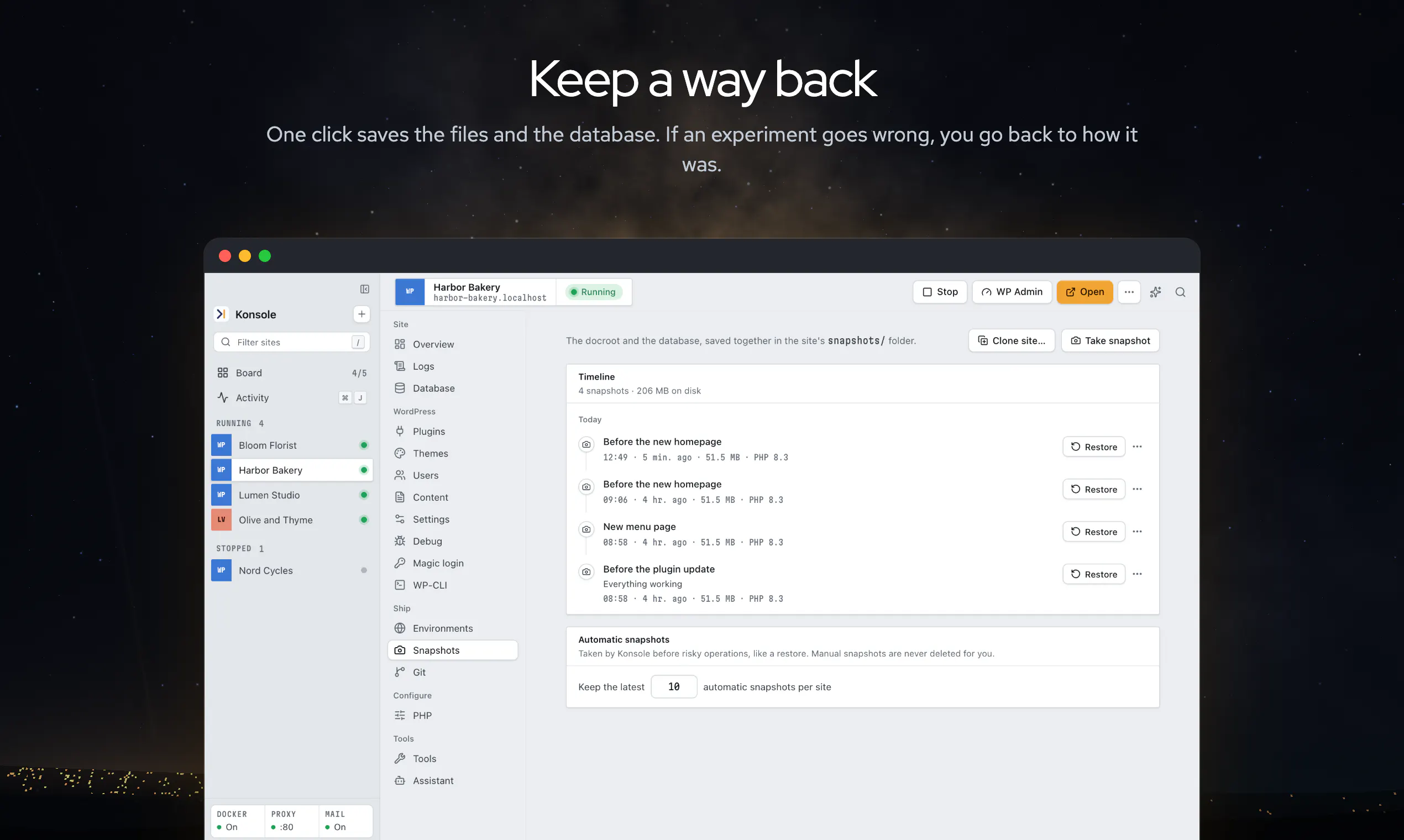This screenshot has height=840, width=1404.
Task: Open search via the magnifier icon
Action: (1180, 292)
